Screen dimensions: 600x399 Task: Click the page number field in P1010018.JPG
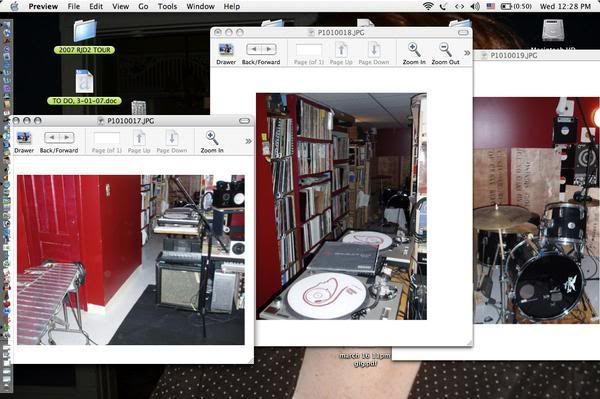pyautogui.click(x=309, y=50)
